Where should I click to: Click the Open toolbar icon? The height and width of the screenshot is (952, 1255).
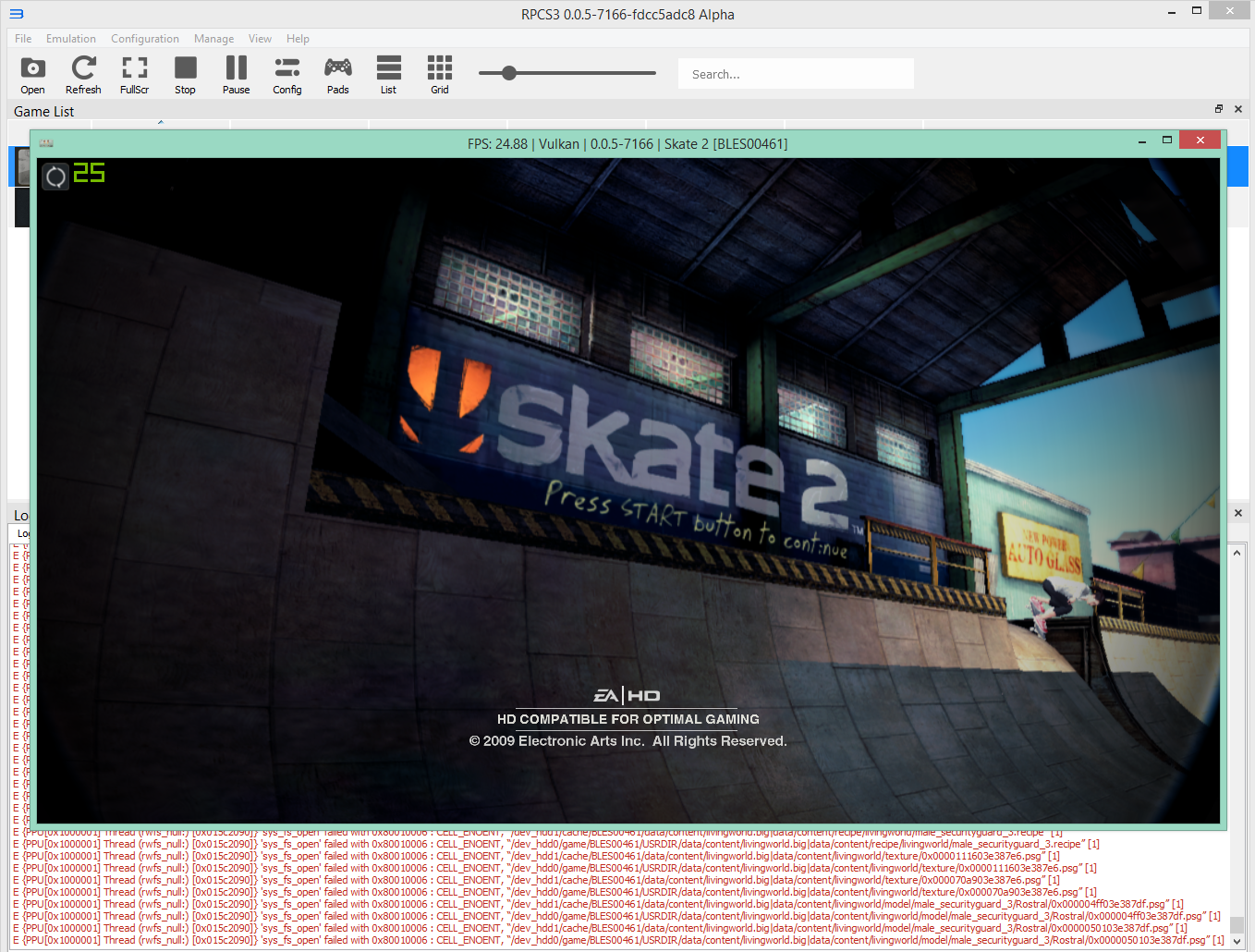pos(32,74)
